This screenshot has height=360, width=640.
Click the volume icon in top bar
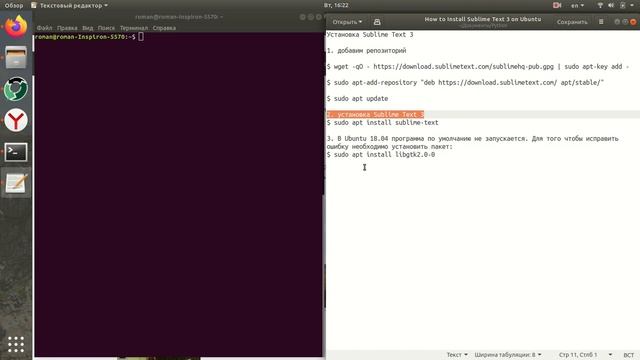[x=611, y=5]
